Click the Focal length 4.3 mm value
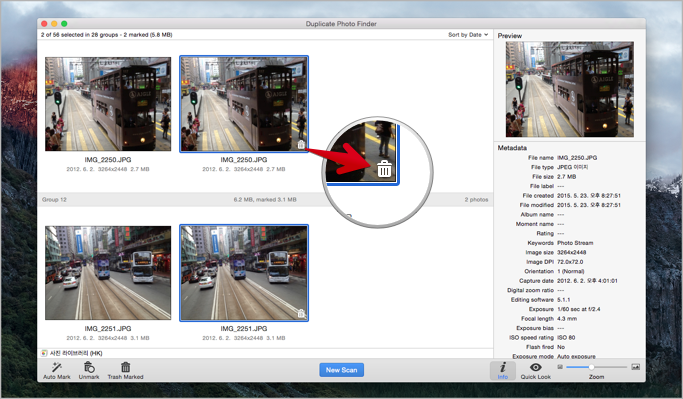The image size is (683, 399). [567, 319]
